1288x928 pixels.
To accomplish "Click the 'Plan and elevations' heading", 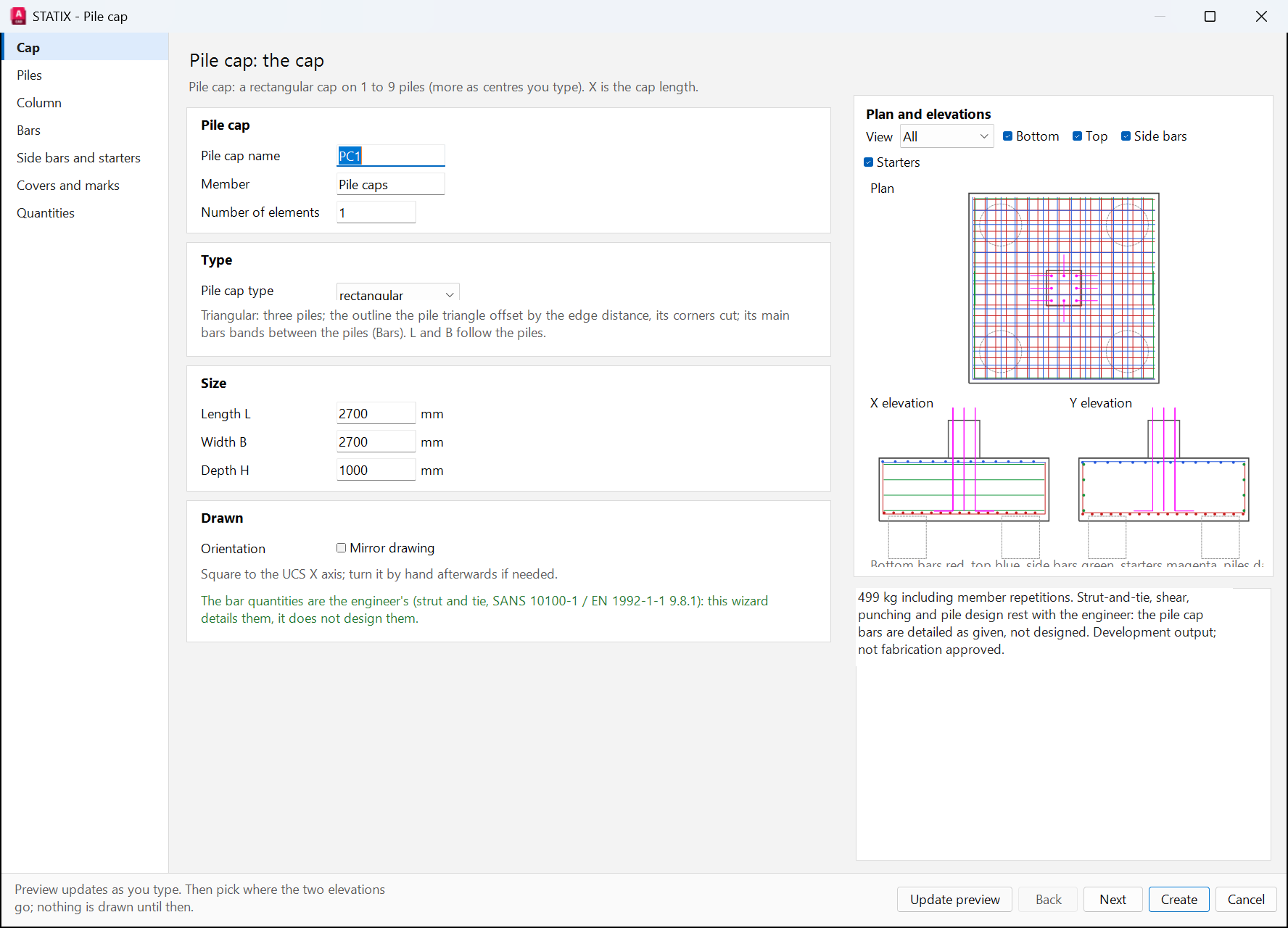I will click(928, 114).
